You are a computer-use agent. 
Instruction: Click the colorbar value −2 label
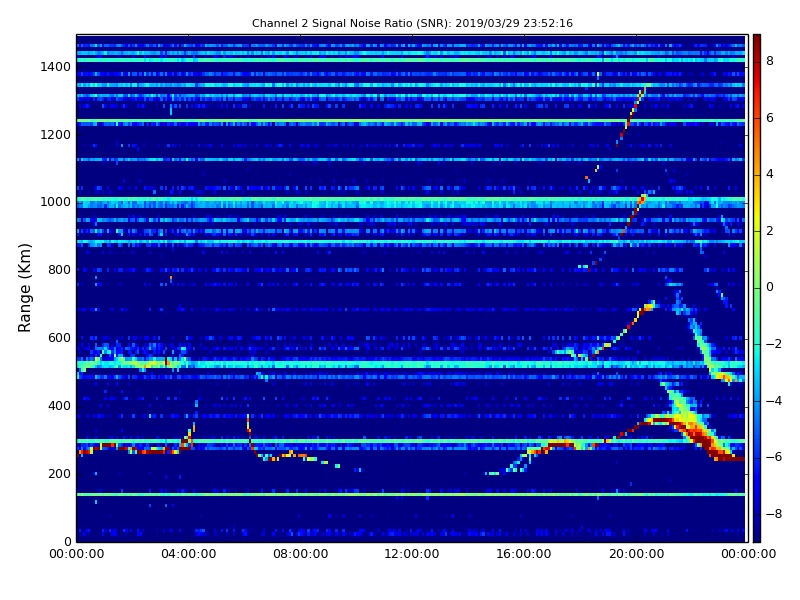click(773, 344)
